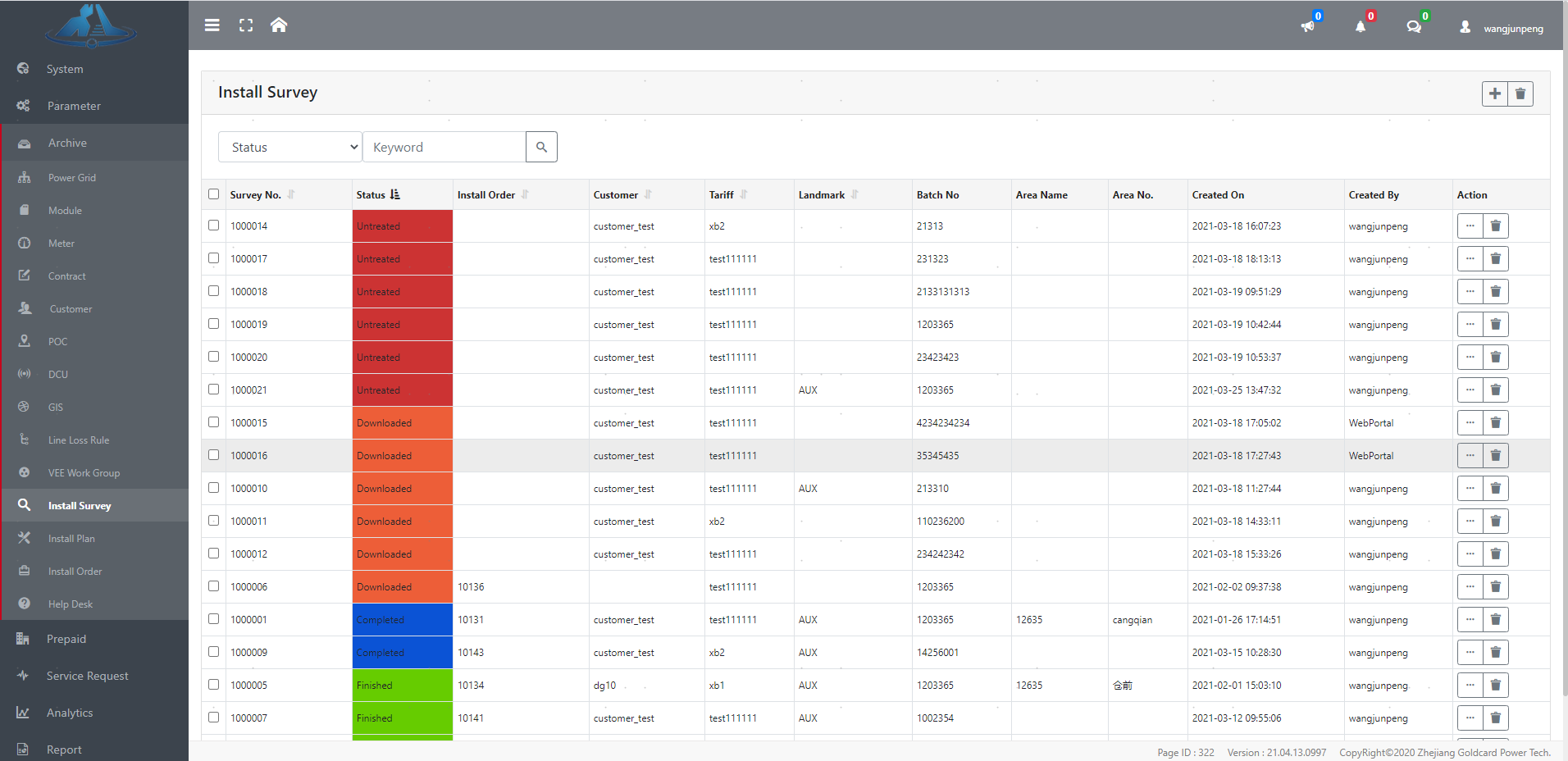The width and height of the screenshot is (1568, 761).
Task: Open Install Plan in sidebar
Action: click(71, 539)
